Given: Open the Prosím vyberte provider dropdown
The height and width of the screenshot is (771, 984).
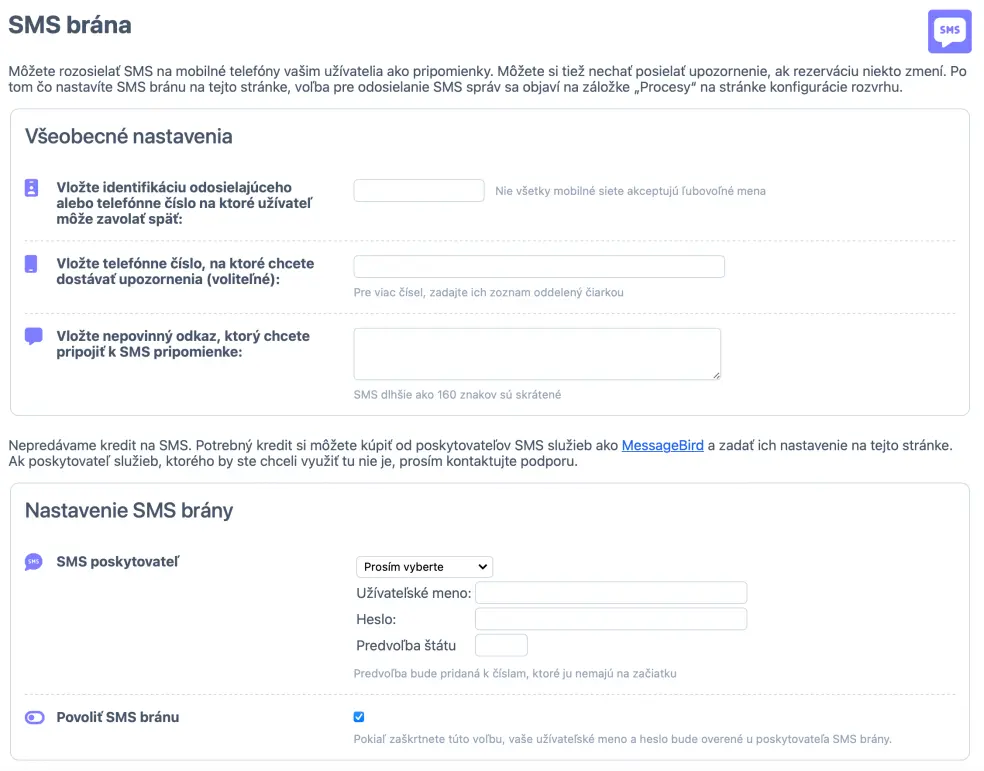Looking at the screenshot, I should [424, 567].
